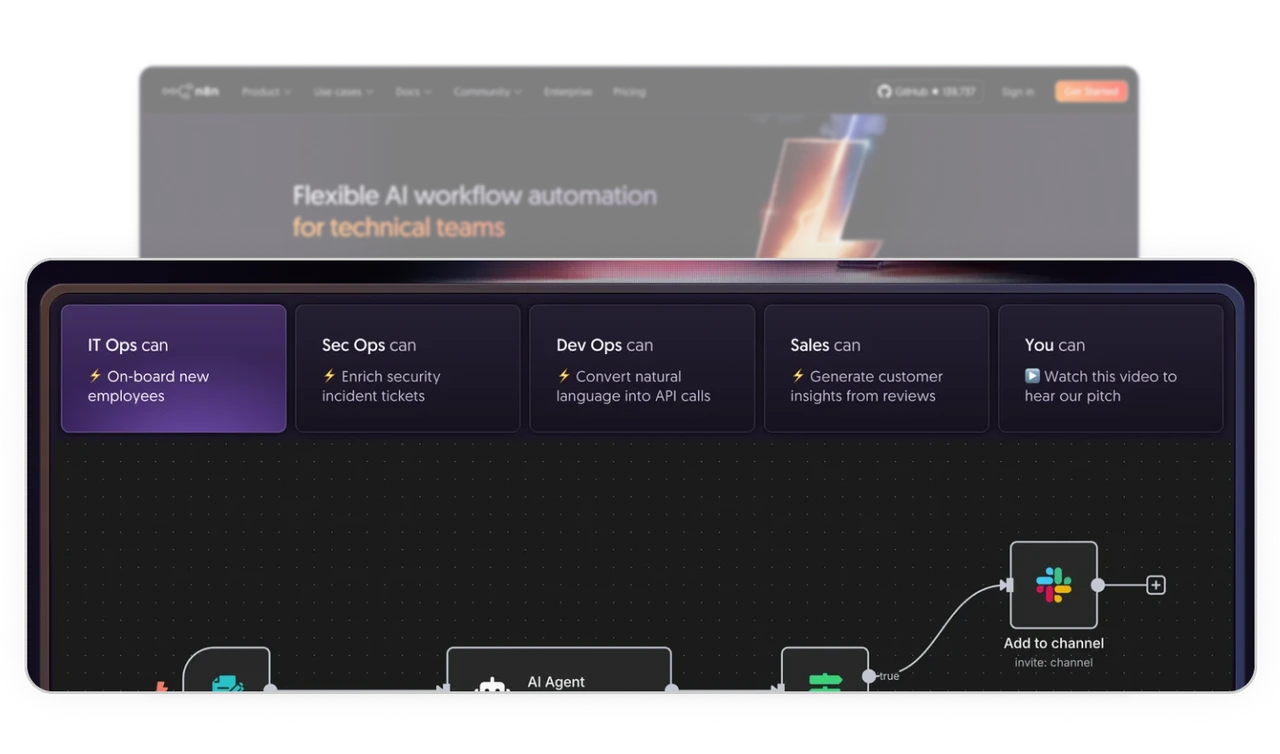The width and height of the screenshot is (1280, 754).
Task: Open the Pricing page
Action: 629,92
